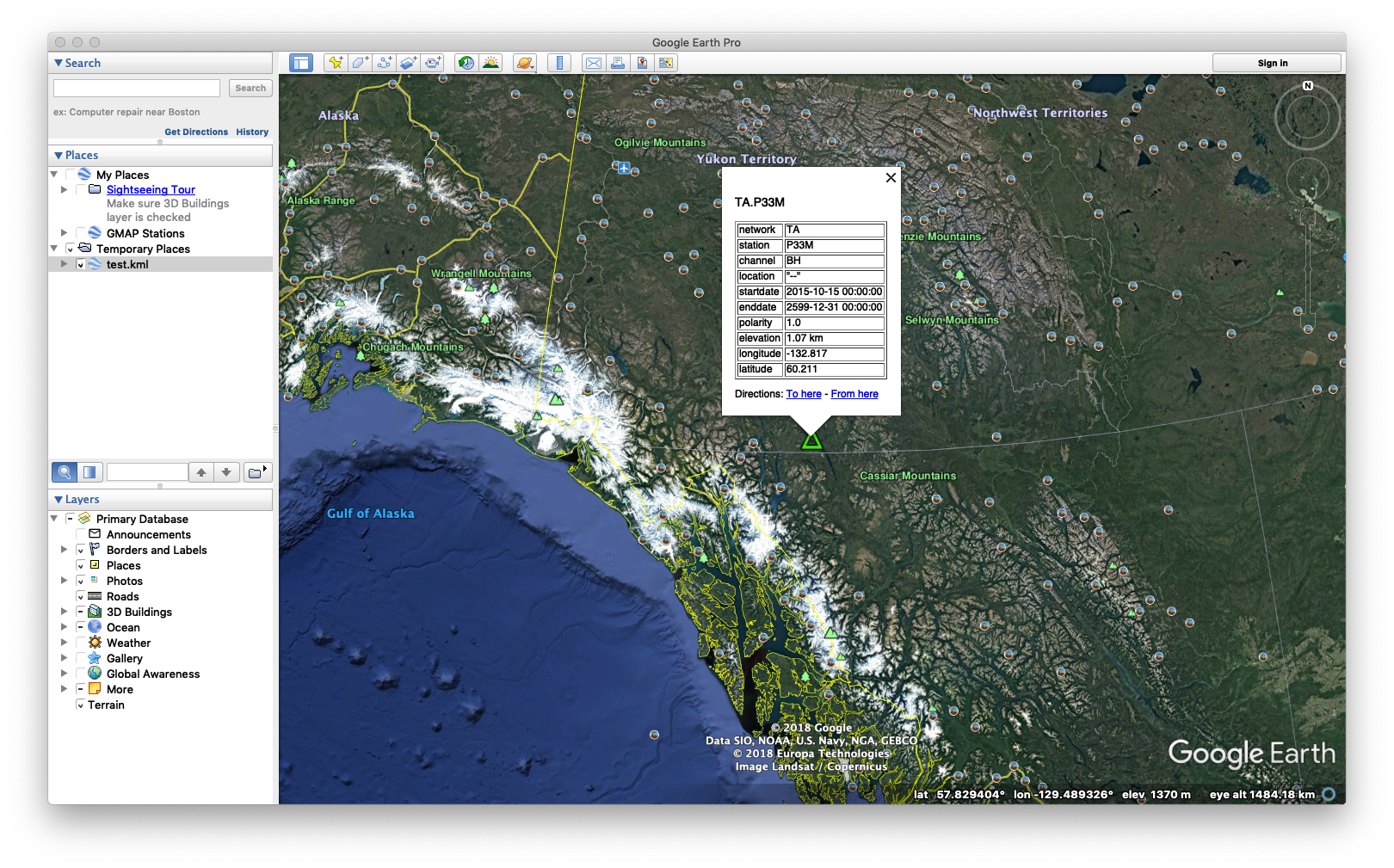
Task: Enable the Announcements layer checkbox
Action: click(x=80, y=534)
